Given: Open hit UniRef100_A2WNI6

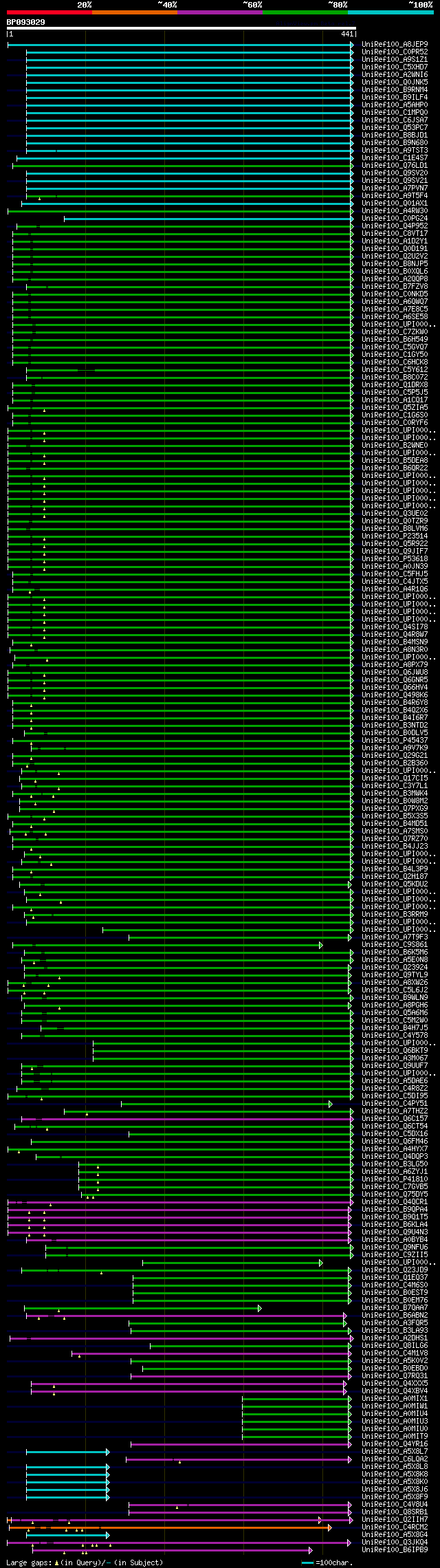Looking at the screenshot, I should click(395, 75).
